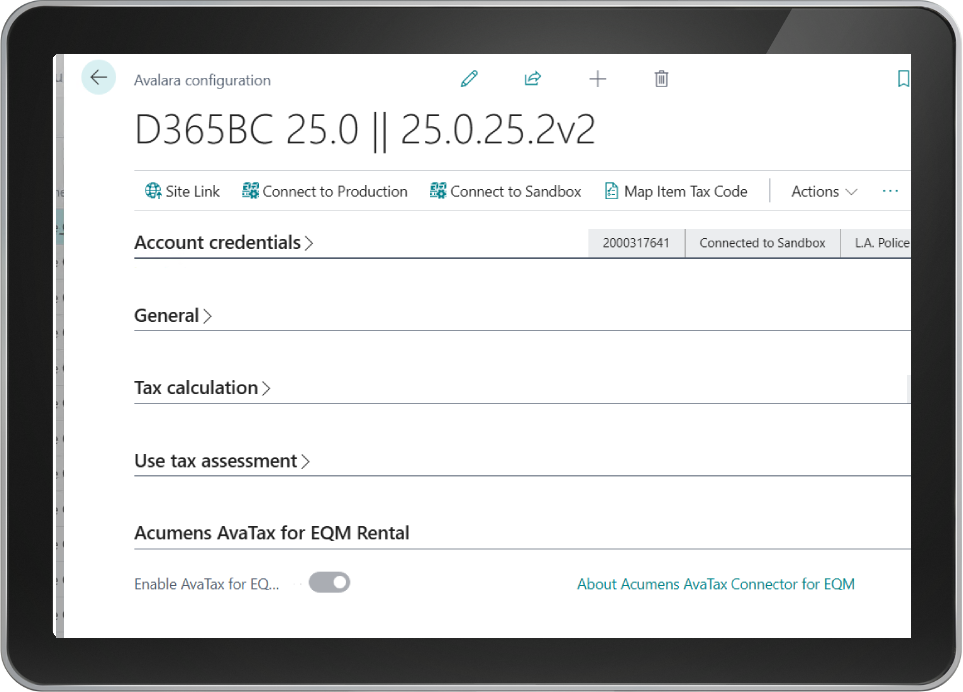Image resolution: width=963 pixels, height=692 pixels.
Task: Click Connect to Production
Action: (x=325, y=192)
